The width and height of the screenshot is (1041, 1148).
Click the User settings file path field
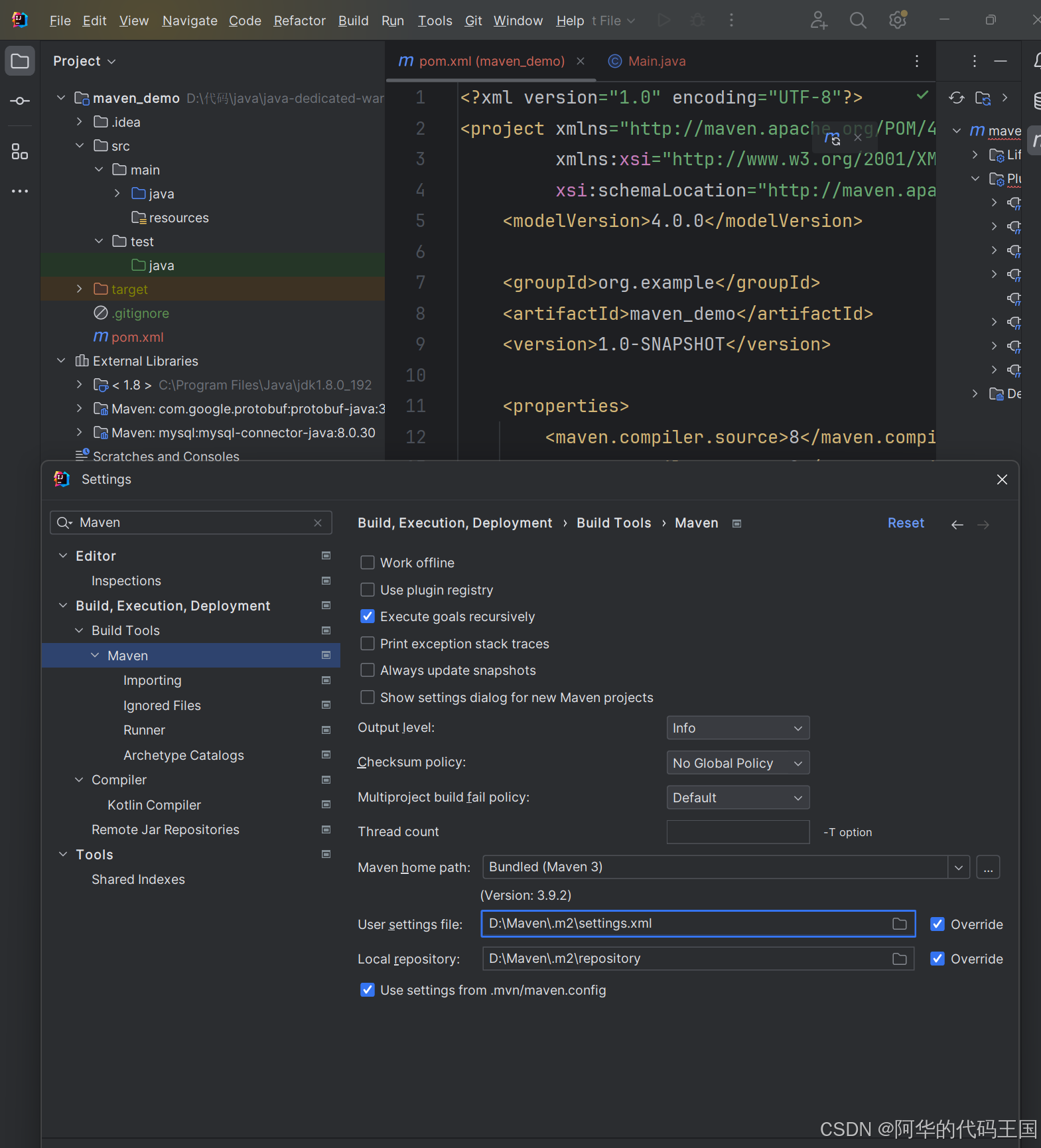[x=698, y=924]
